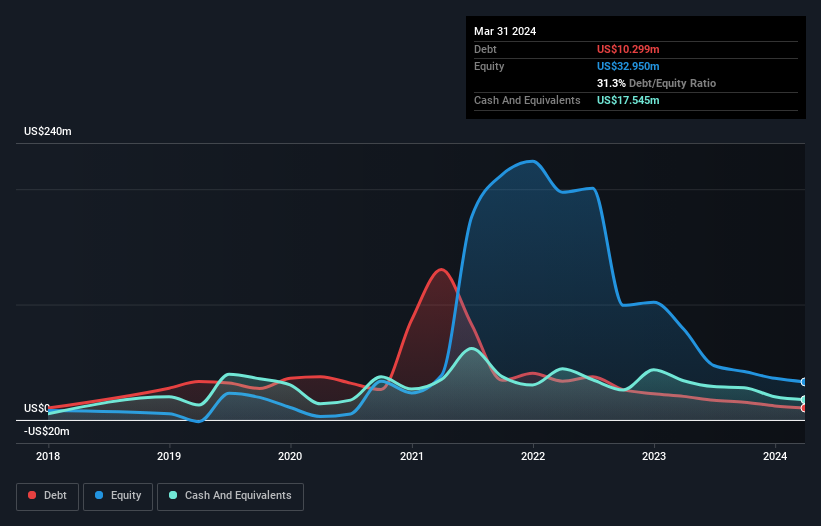This screenshot has height=526, width=821.
Task: Click the 2019 x-axis label
Action: point(169,456)
